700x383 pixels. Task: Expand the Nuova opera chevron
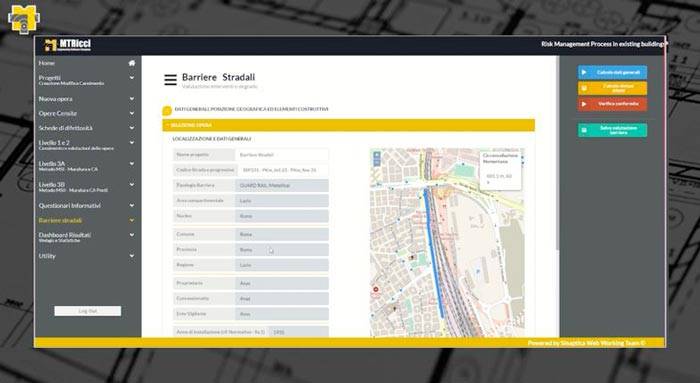(x=132, y=99)
